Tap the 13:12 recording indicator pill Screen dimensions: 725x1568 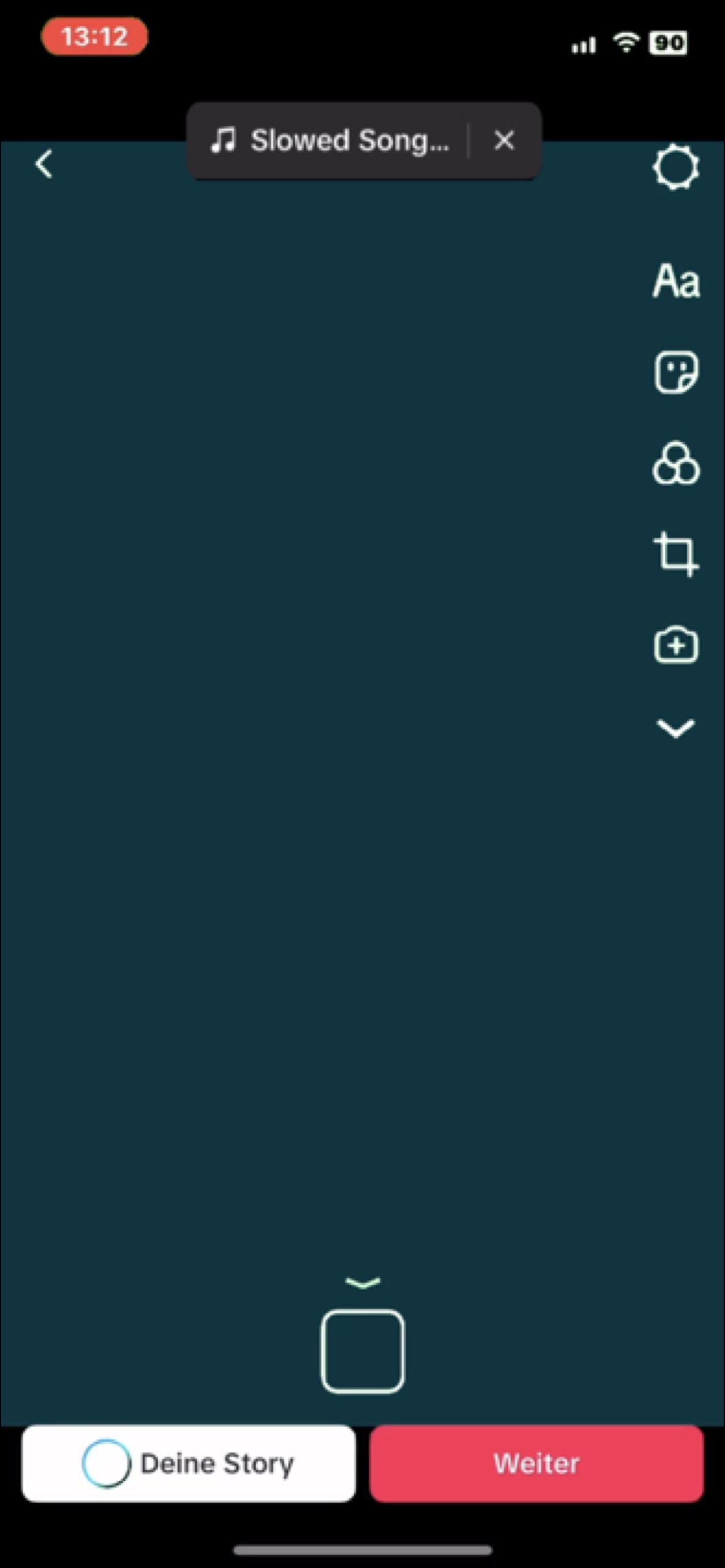(94, 37)
